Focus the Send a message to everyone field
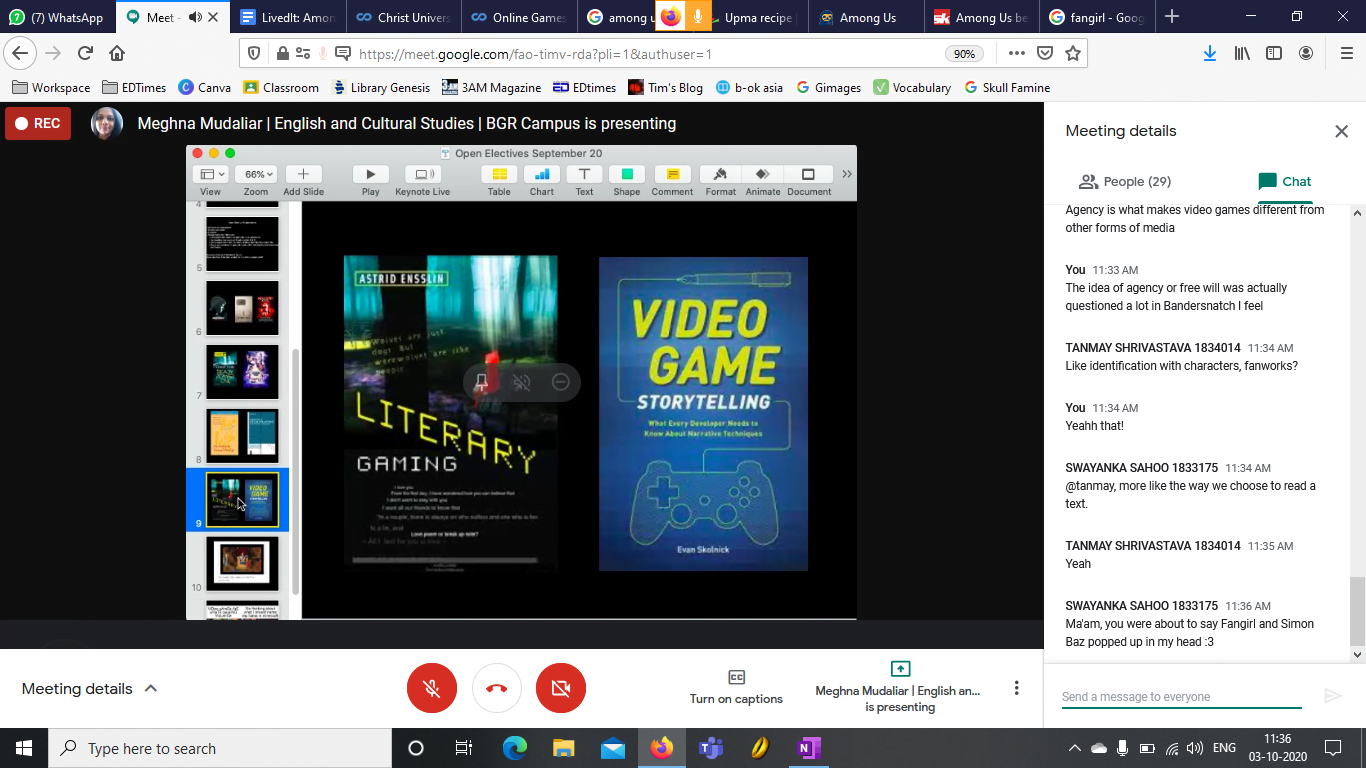 [x=1180, y=696]
